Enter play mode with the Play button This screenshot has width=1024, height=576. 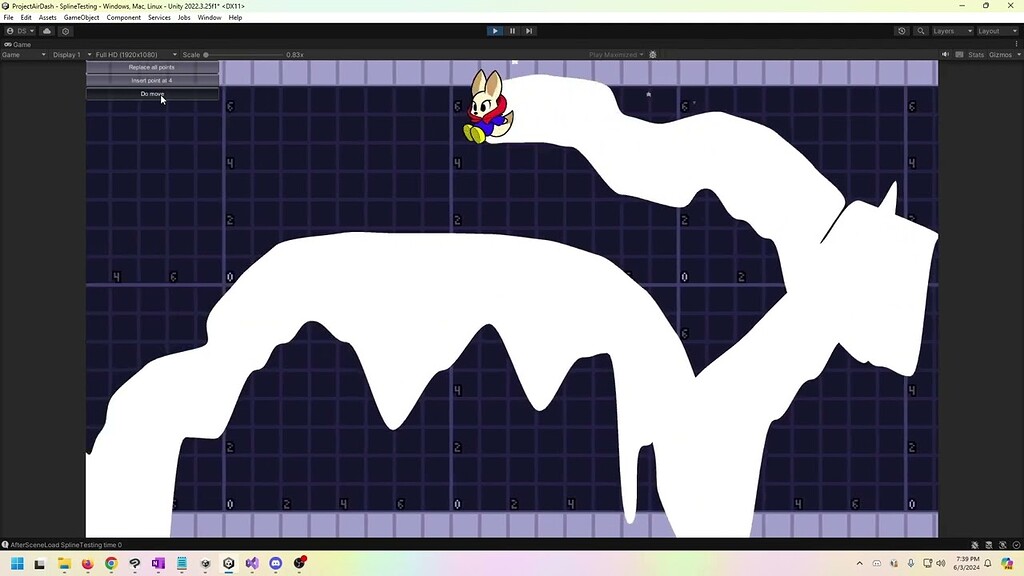(x=495, y=31)
